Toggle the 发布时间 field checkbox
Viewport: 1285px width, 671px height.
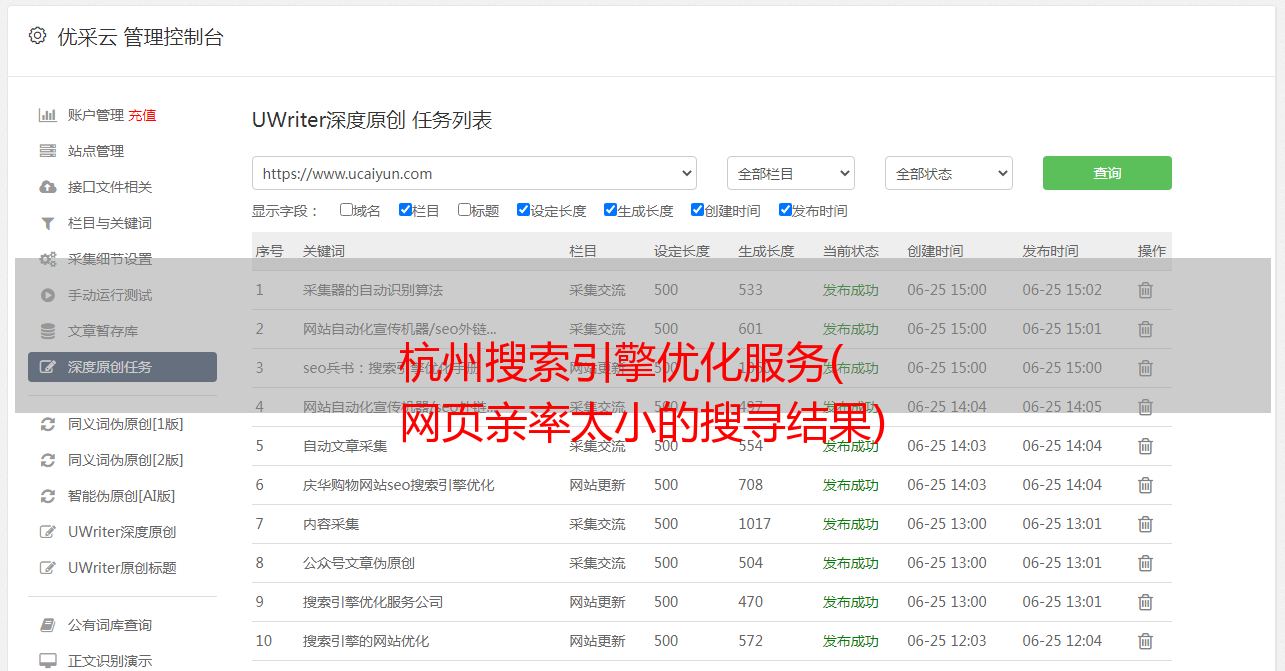(x=784, y=210)
